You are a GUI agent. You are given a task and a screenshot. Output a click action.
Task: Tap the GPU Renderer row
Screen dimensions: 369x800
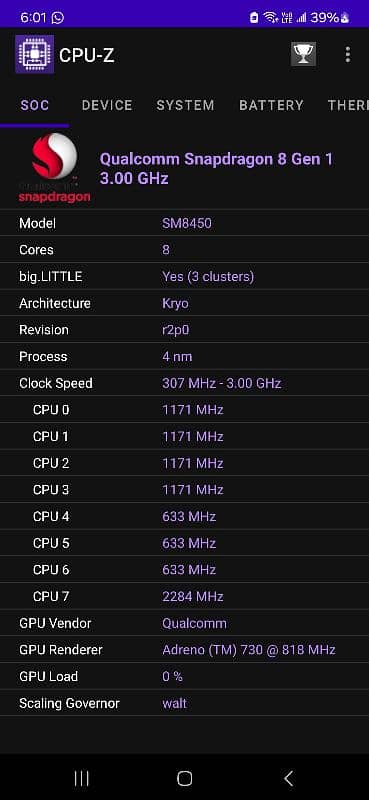pos(184,649)
